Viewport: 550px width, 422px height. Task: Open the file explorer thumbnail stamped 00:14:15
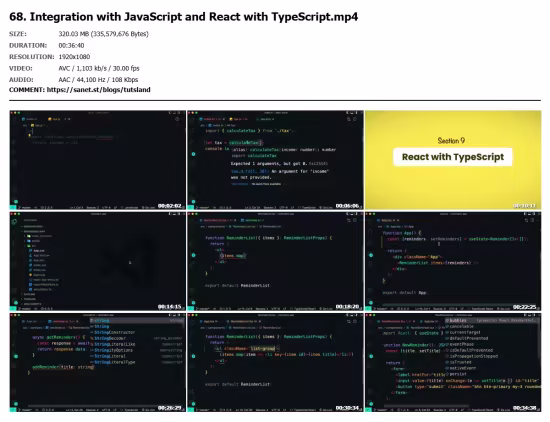point(98,261)
